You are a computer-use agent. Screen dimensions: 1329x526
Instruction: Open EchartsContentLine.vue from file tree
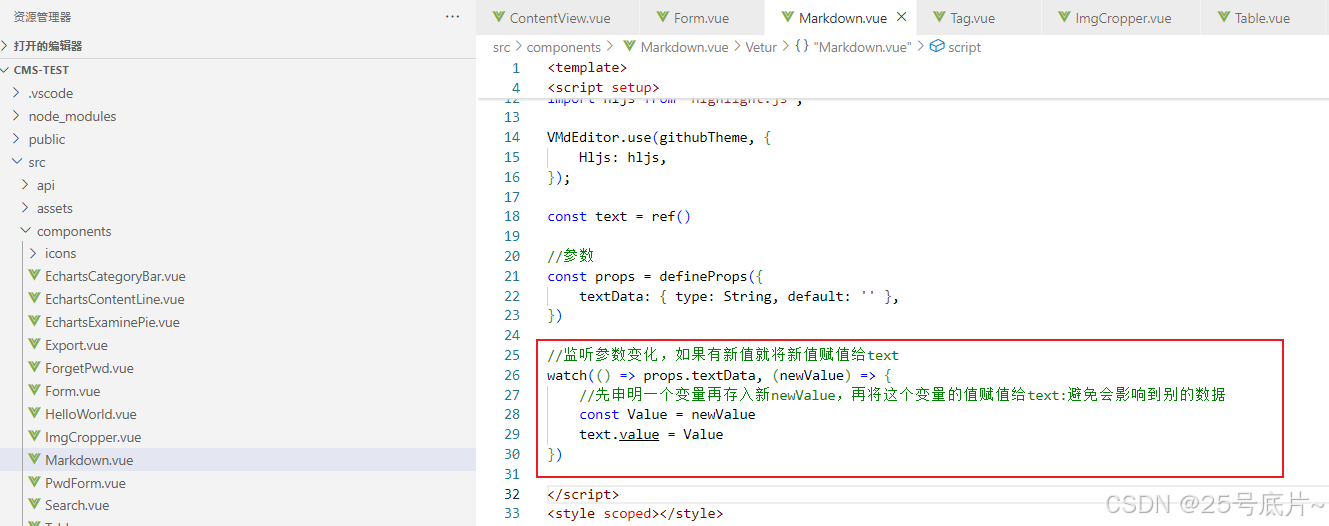pos(114,299)
